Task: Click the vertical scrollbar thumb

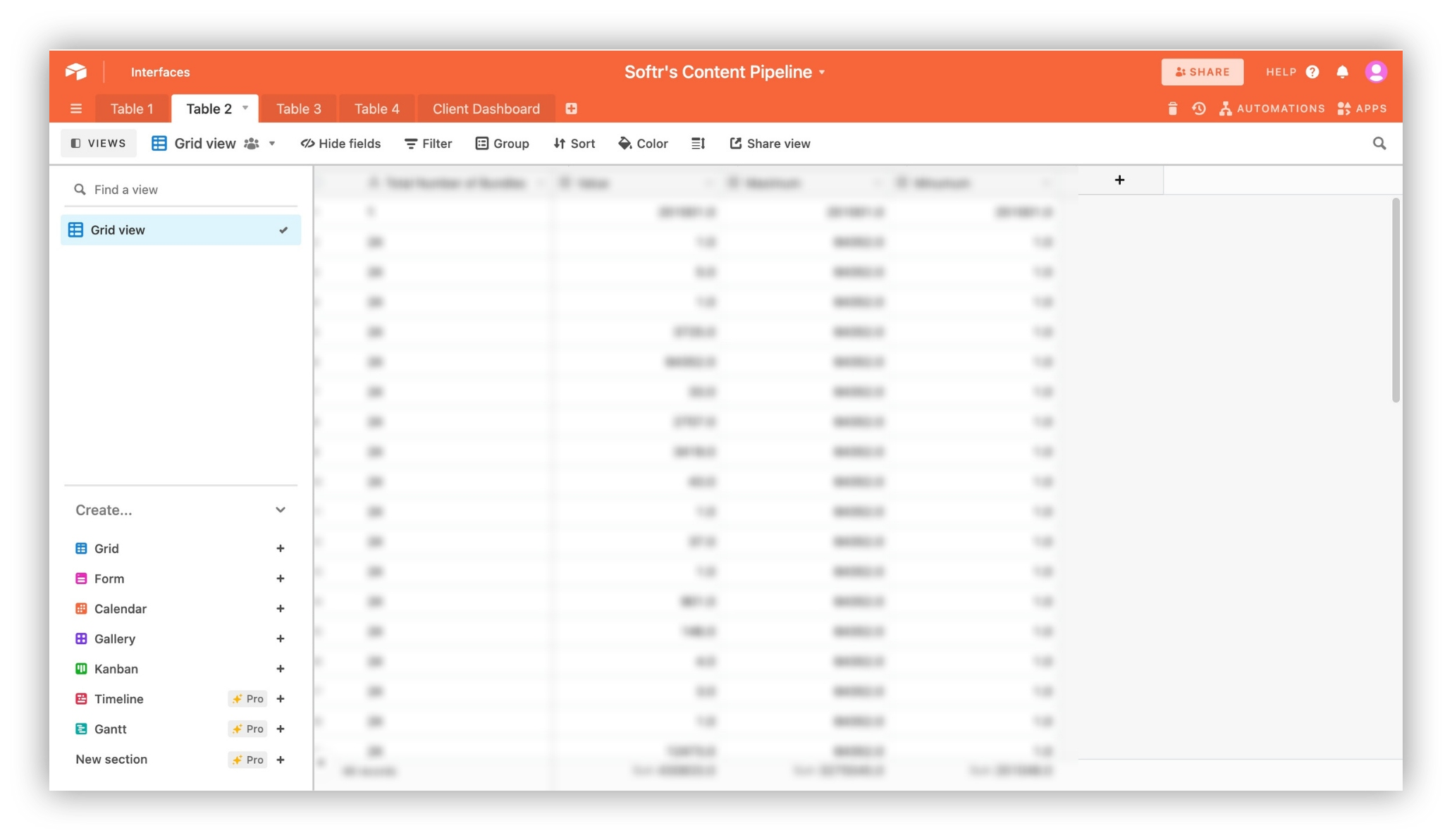Action: click(1396, 301)
